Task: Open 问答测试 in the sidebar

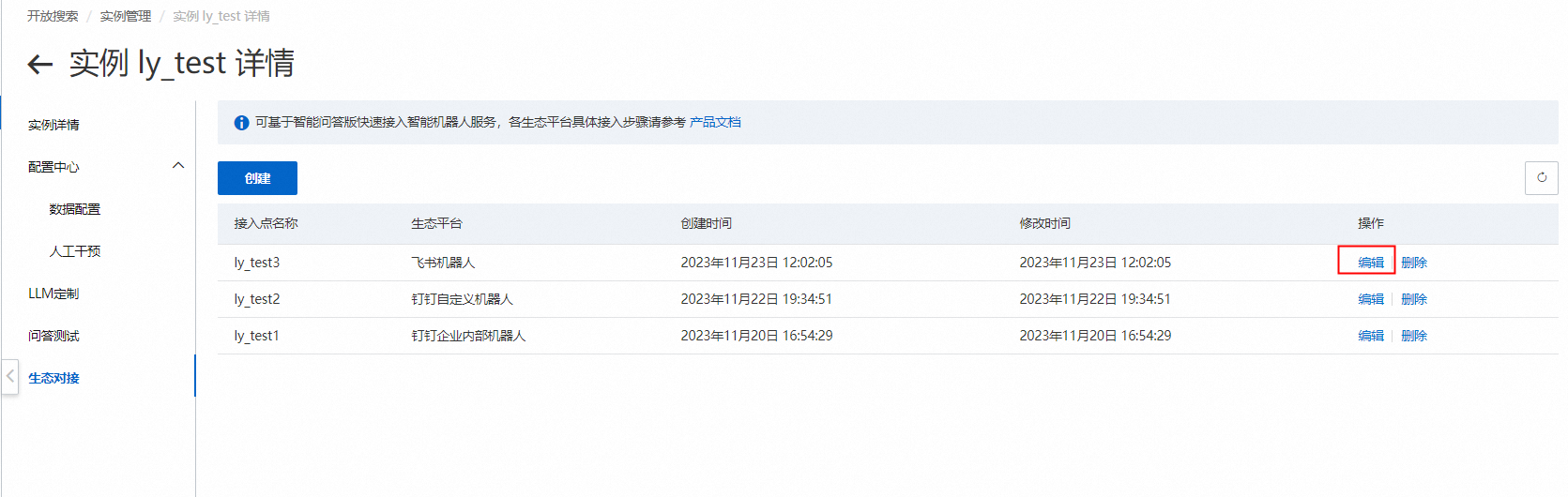Action: pyautogui.click(x=53, y=336)
